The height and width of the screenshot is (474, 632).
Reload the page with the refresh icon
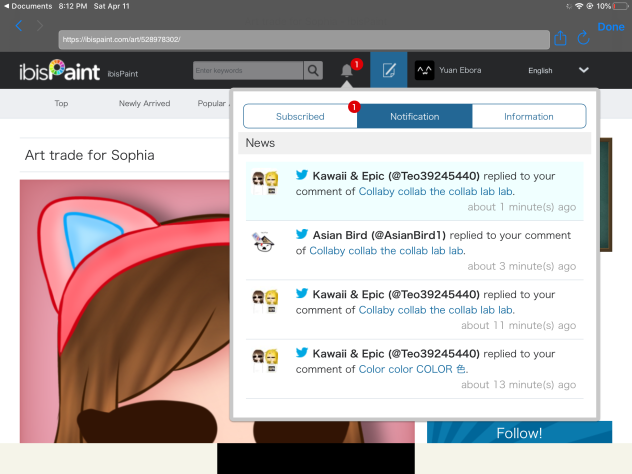(x=583, y=38)
